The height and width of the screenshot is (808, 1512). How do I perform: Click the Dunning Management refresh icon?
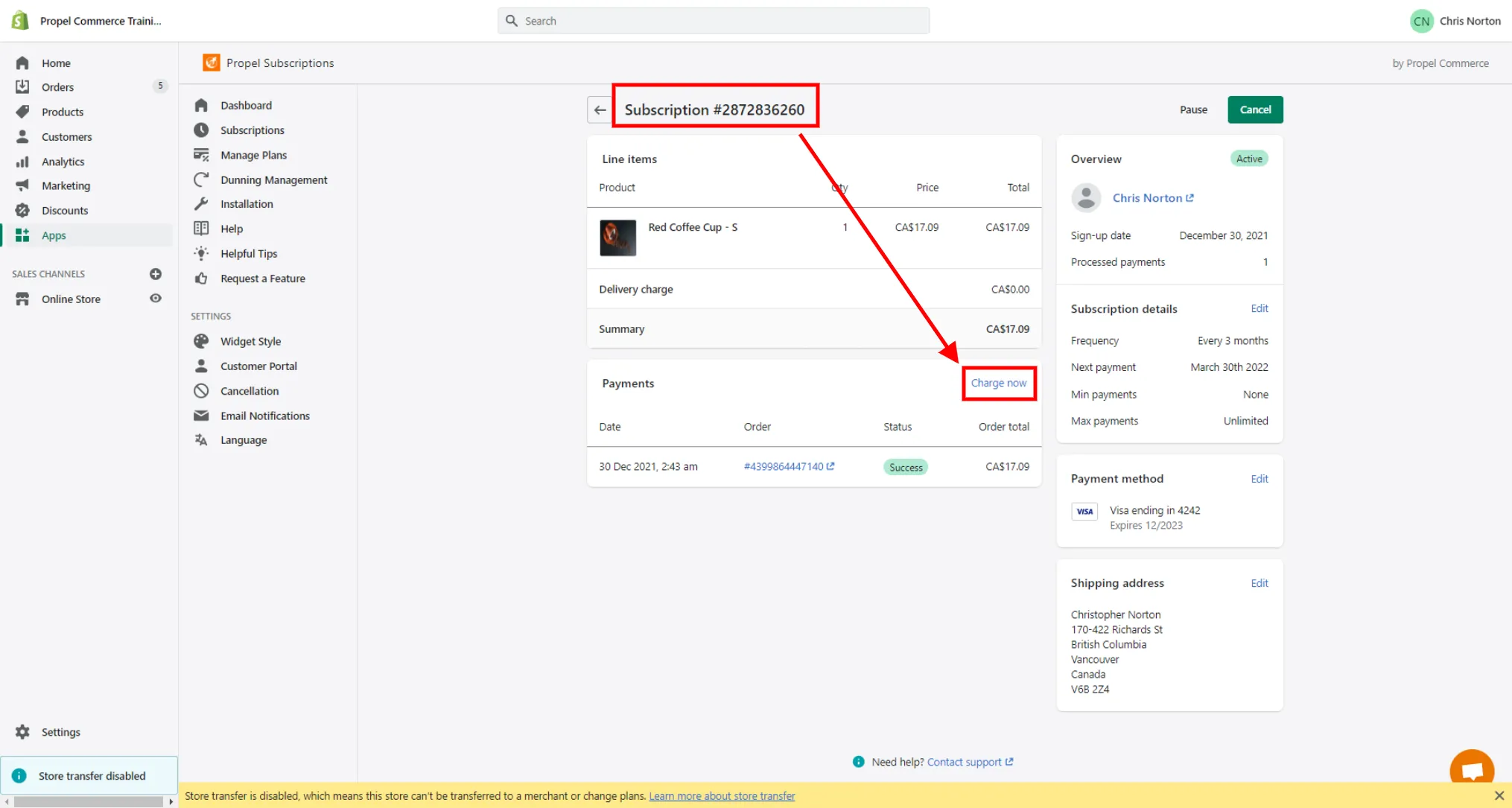201,179
